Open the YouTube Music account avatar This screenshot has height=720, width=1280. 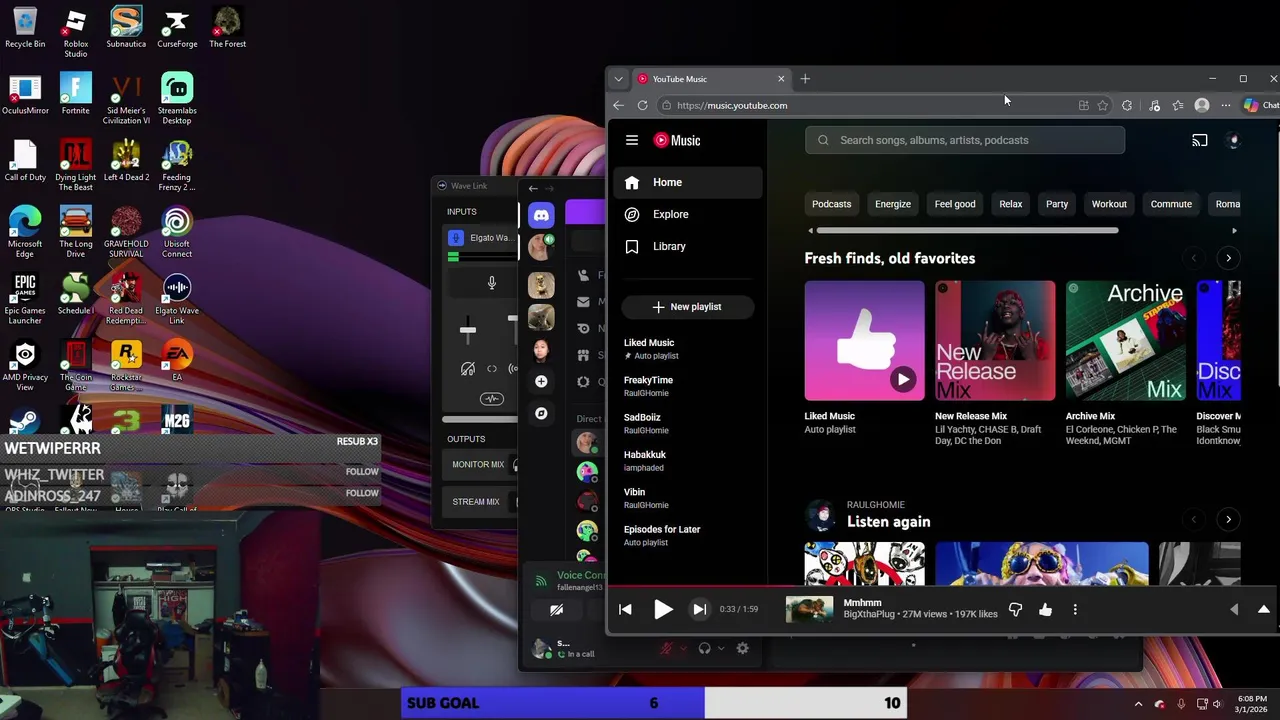tap(1233, 140)
